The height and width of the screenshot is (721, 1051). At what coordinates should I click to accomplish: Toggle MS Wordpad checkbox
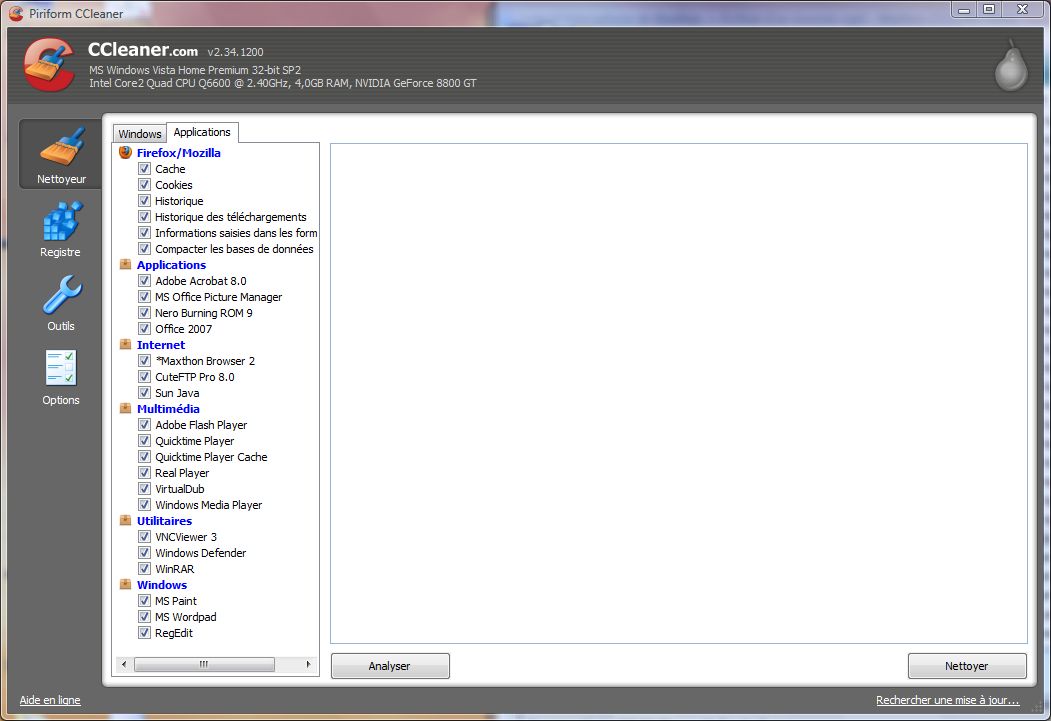[144, 616]
